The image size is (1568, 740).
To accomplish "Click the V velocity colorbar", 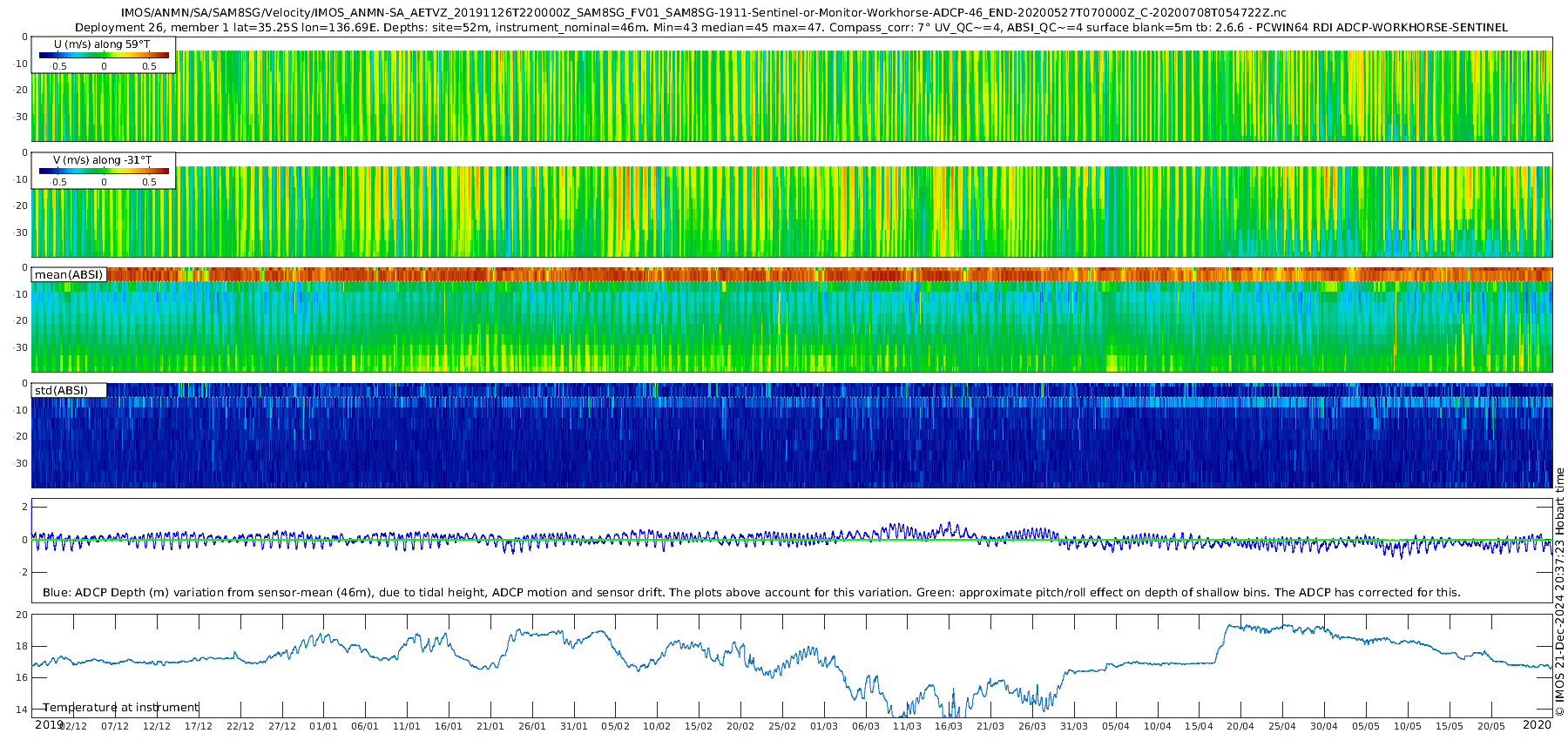I will [x=104, y=171].
